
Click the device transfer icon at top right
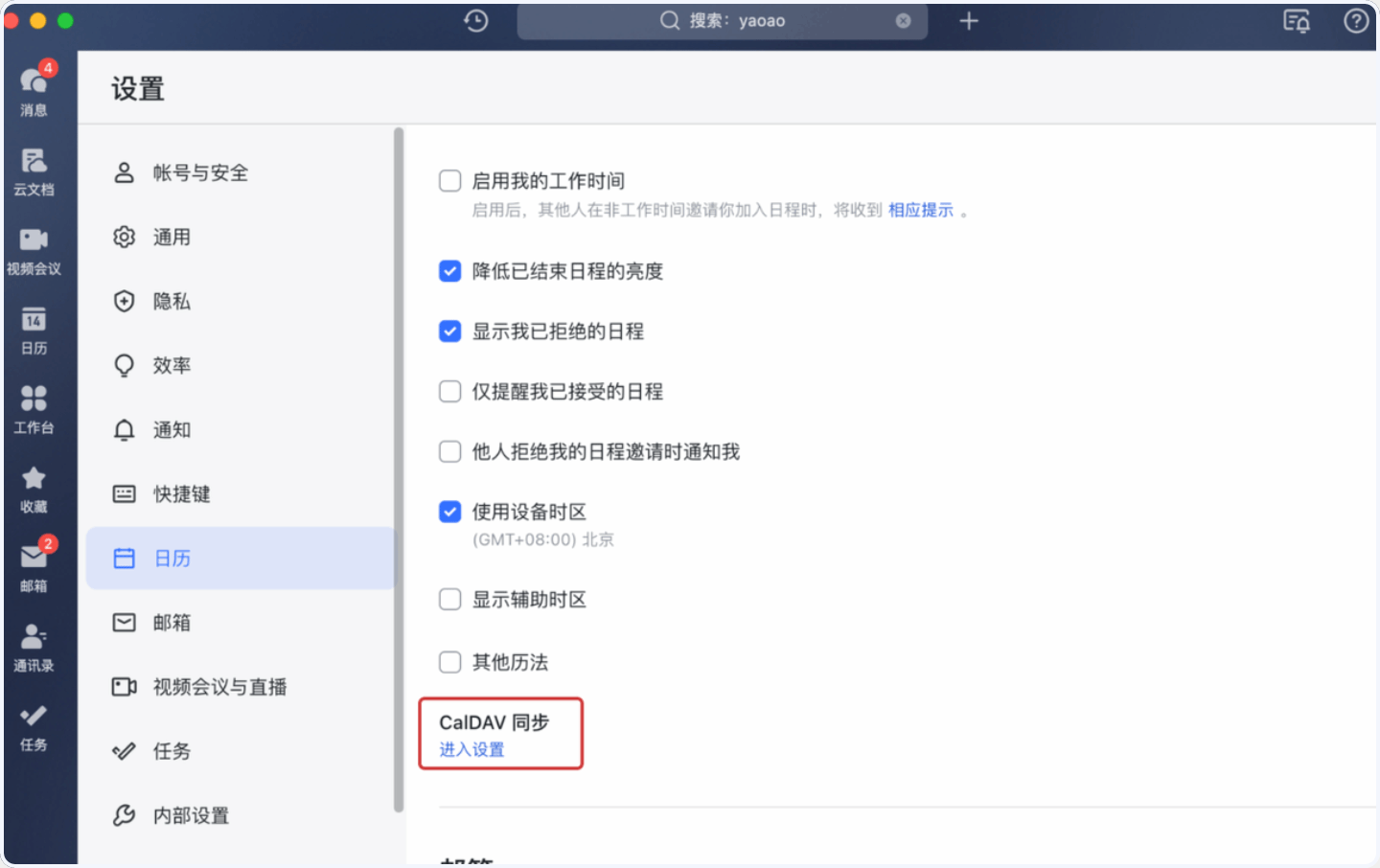coord(1297,20)
